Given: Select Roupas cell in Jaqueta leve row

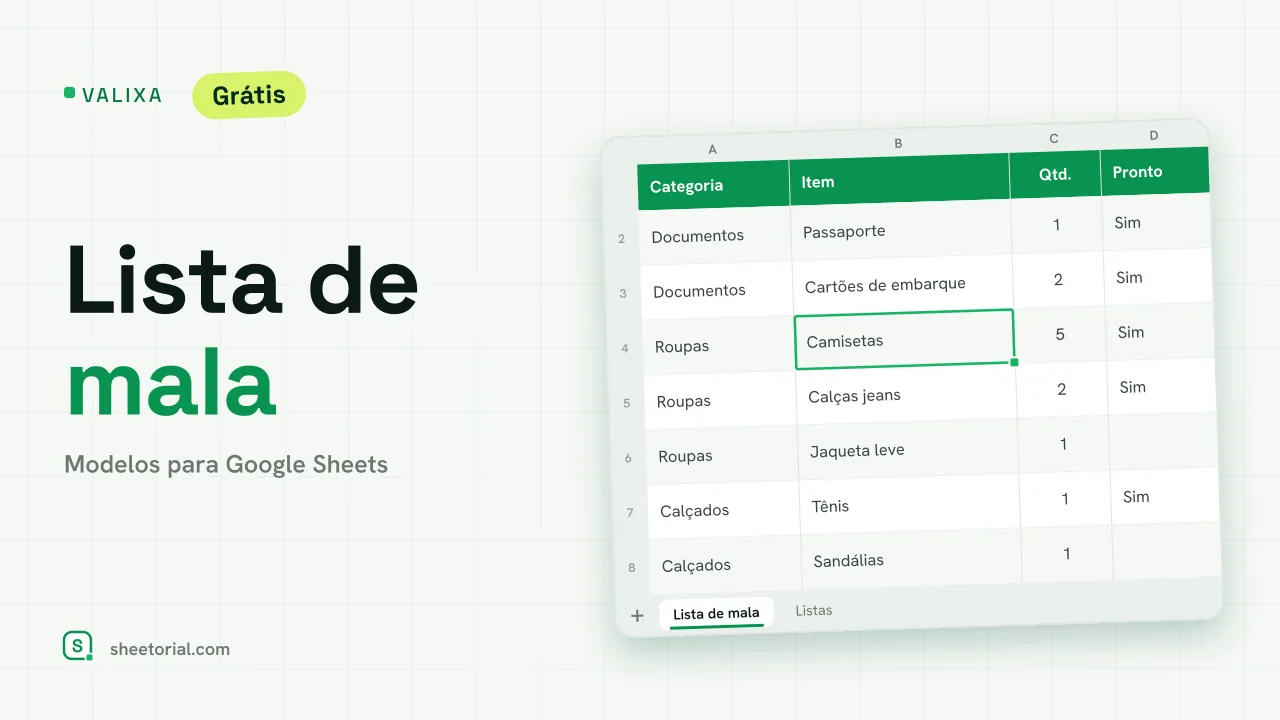Looking at the screenshot, I should pyautogui.click(x=722, y=456).
